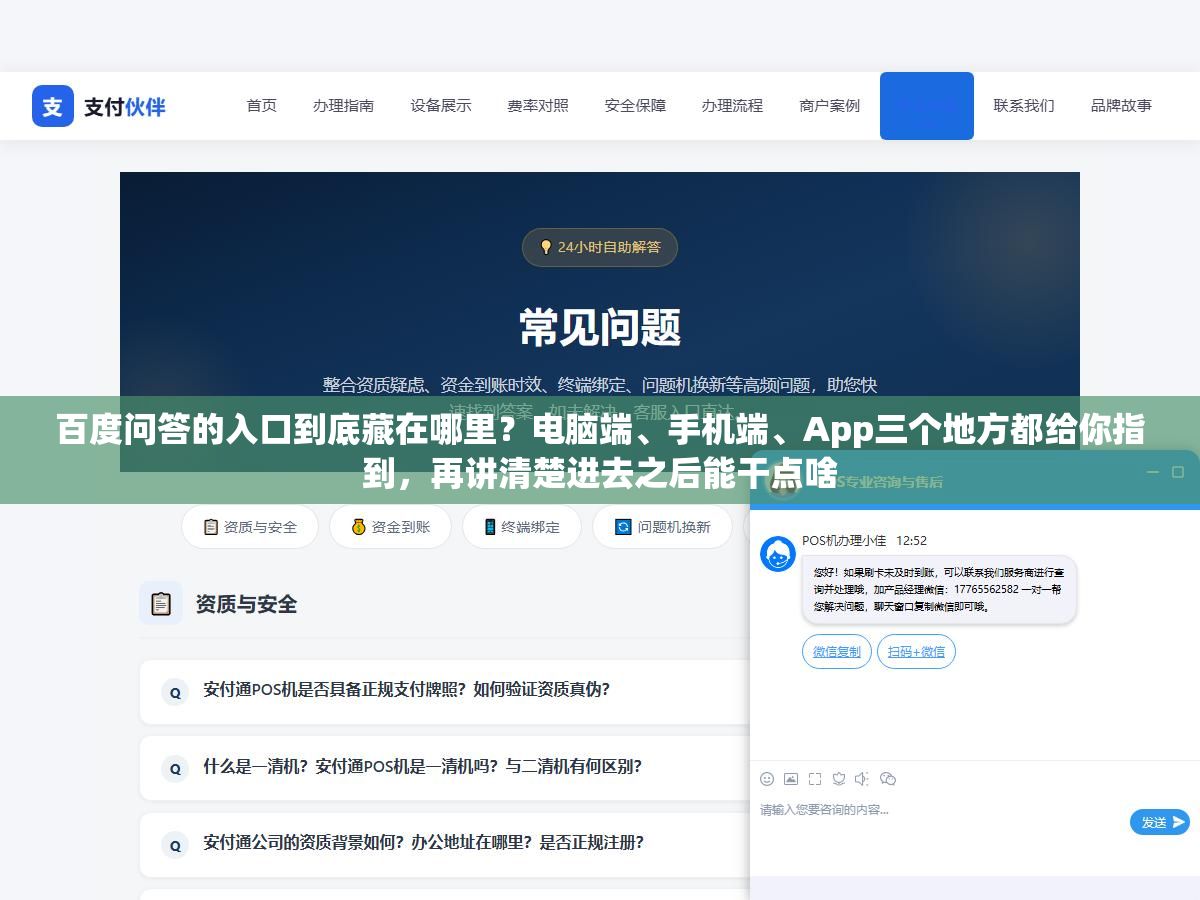Viewport: 1200px width, 900px height.
Task: Open the 办理指南 nav item
Action: coord(343,105)
